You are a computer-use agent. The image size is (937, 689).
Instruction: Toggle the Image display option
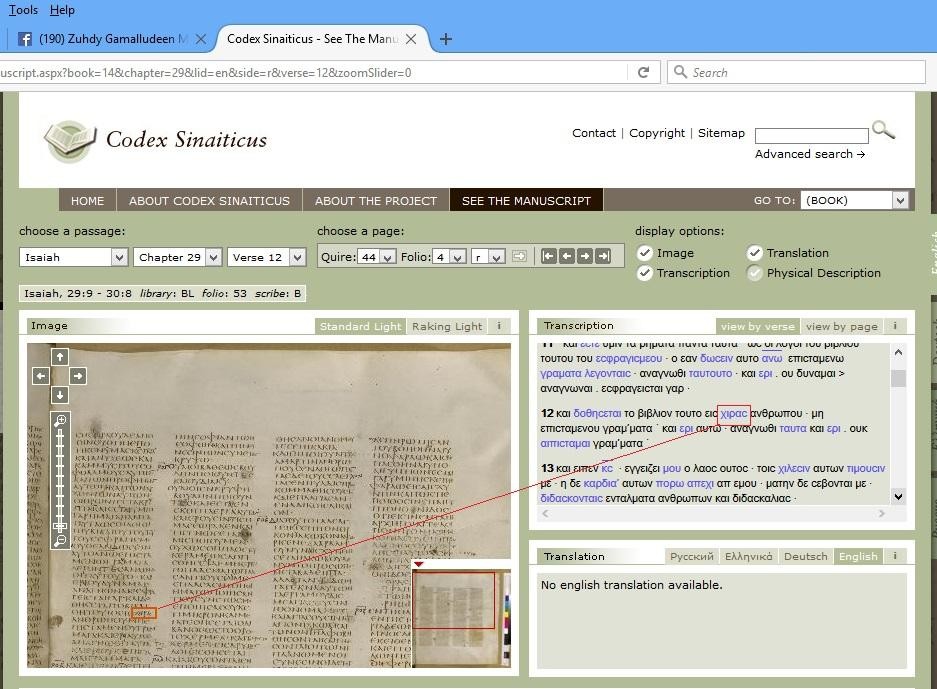pos(644,253)
